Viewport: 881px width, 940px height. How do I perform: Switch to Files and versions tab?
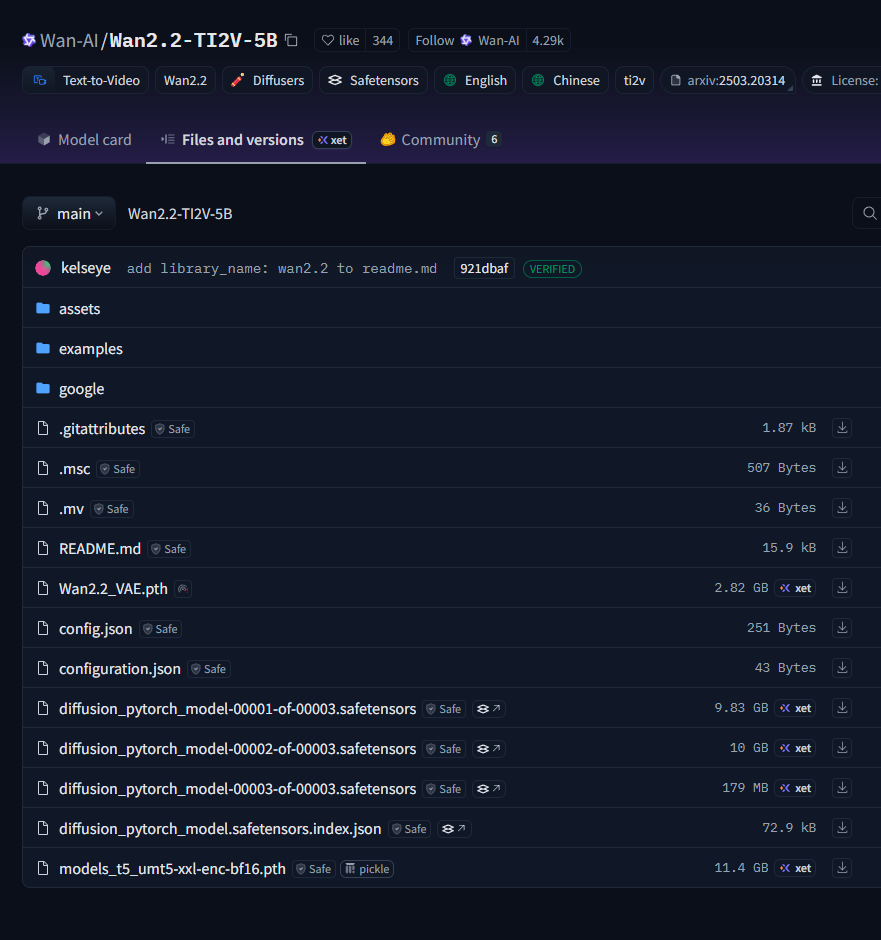(x=243, y=140)
